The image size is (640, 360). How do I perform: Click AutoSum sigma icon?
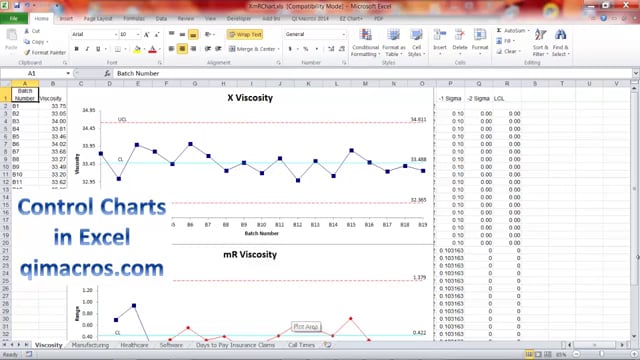coord(499,31)
